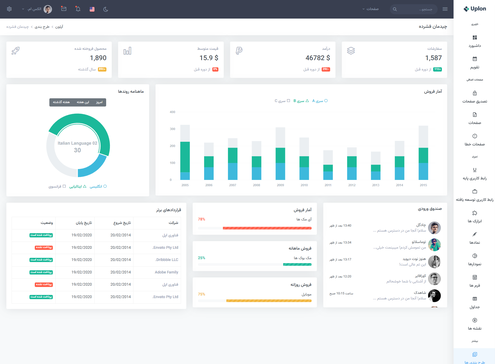The height and width of the screenshot is (364, 495).
Task: Click the red 78% sales progress bar
Action: coord(267,228)
